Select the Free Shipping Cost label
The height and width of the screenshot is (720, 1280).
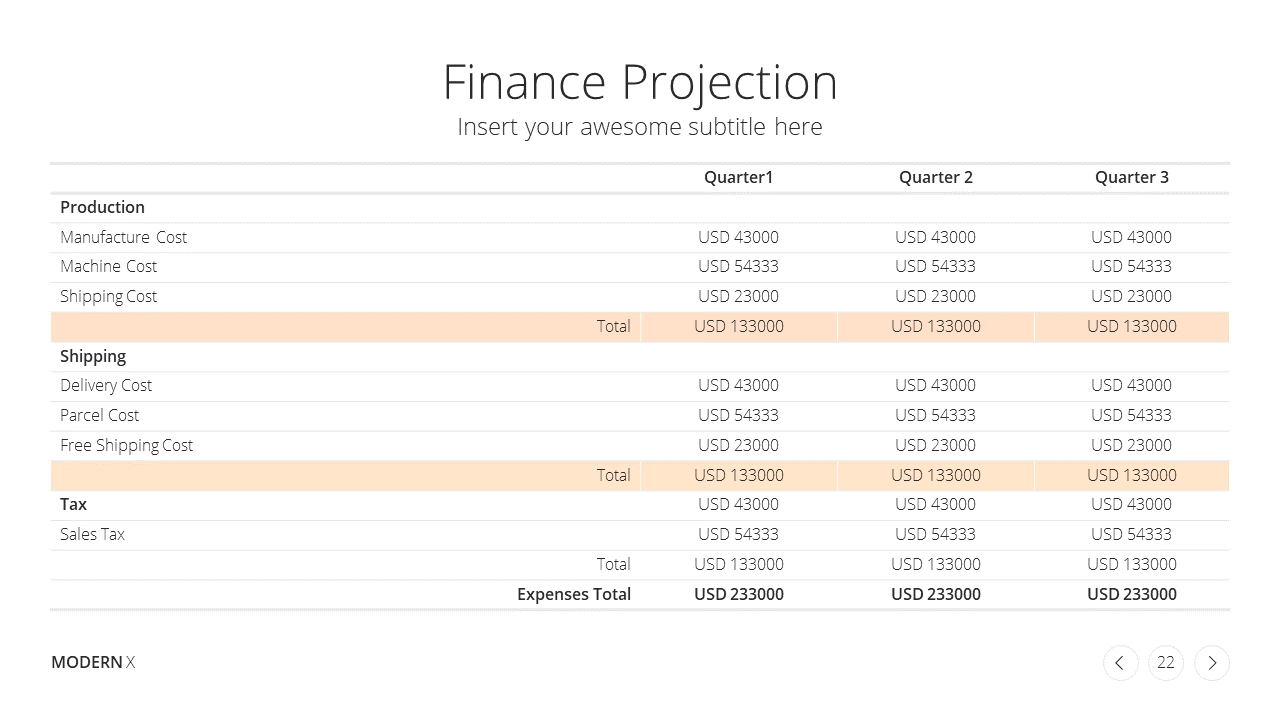[127, 445]
